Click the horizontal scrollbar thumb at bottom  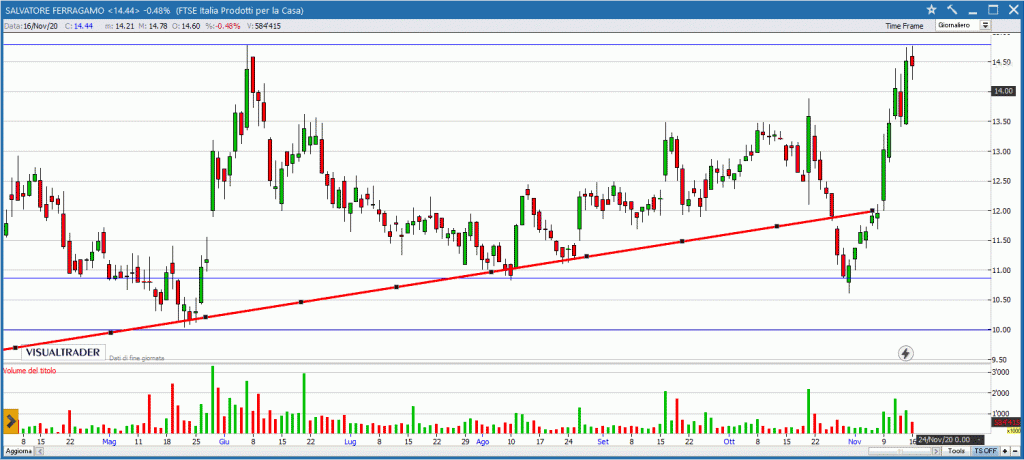point(900,451)
